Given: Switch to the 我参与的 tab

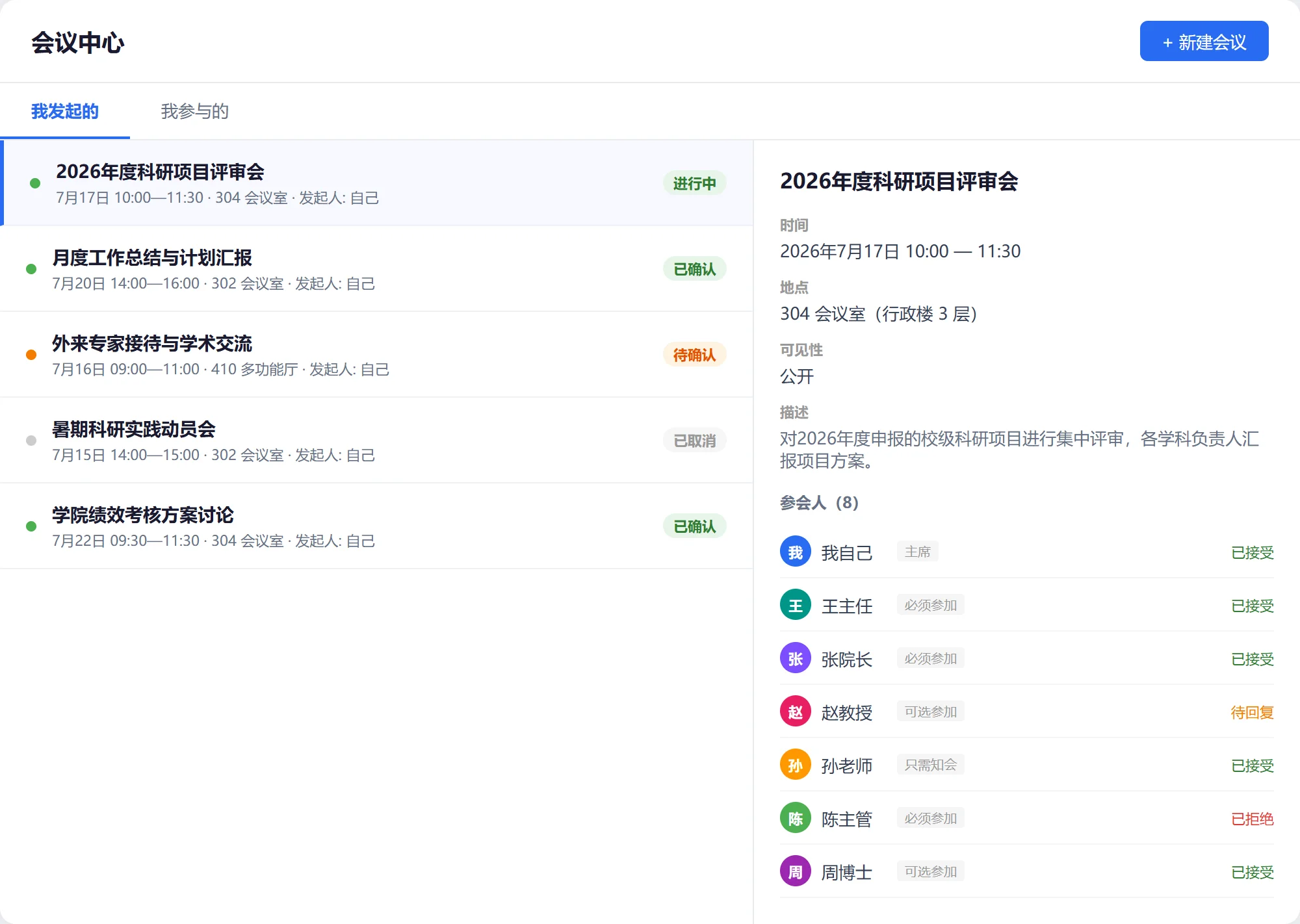Looking at the screenshot, I should point(195,111).
